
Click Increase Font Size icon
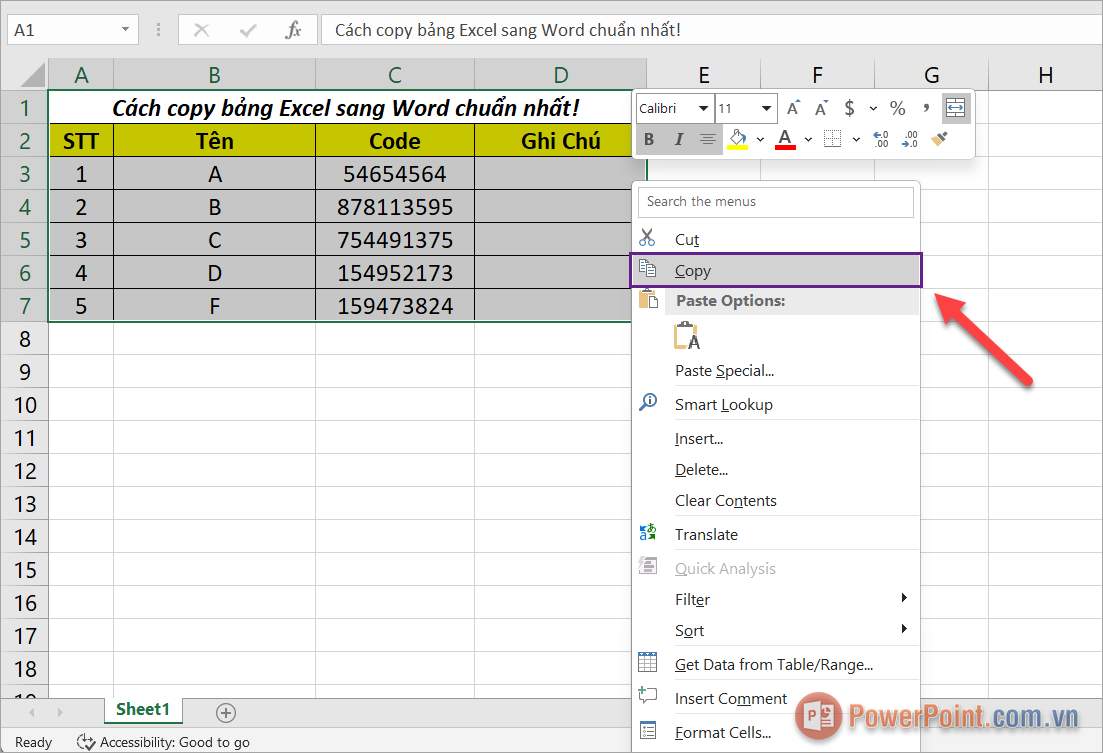(x=793, y=108)
